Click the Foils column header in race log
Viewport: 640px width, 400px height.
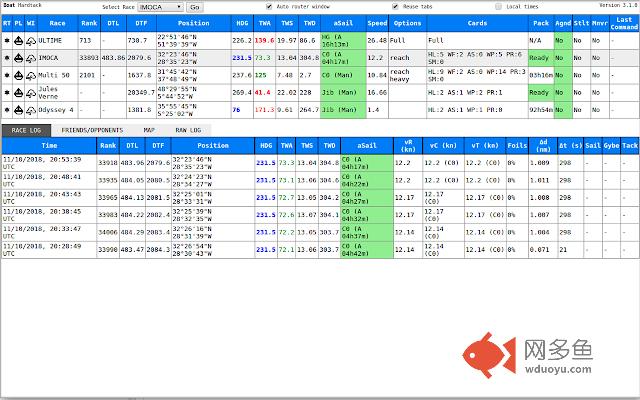[x=517, y=145]
